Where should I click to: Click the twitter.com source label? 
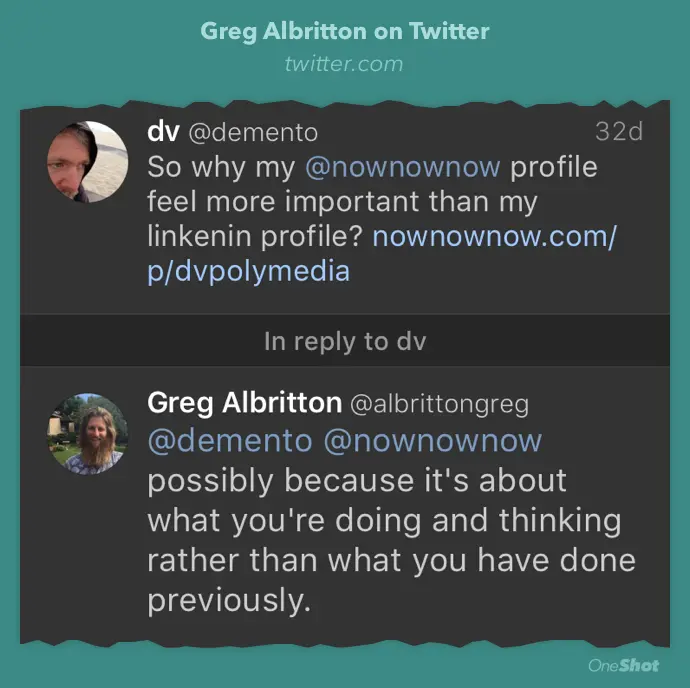pyautogui.click(x=344, y=64)
